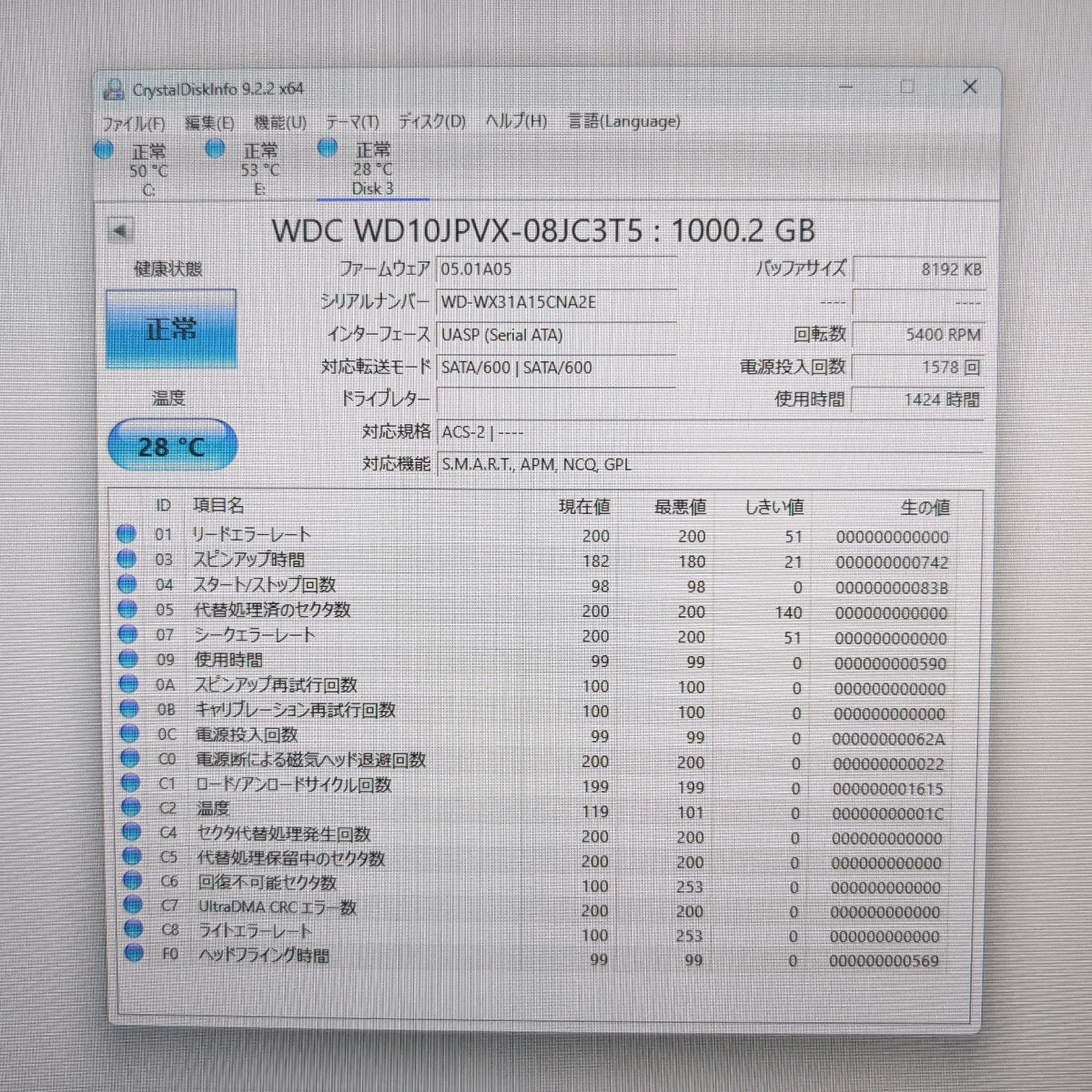Click buffer size value 8192 KB
The height and width of the screenshot is (1092, 1092).
coord(919,269)
